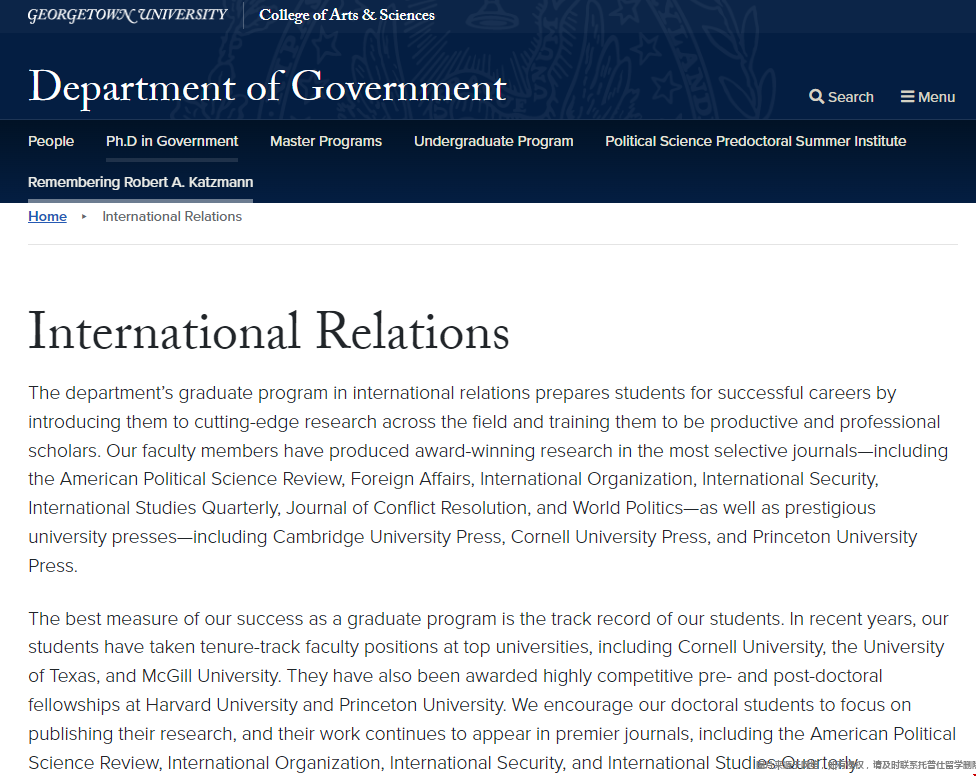Open the Department of Government title link

(268, 86)
